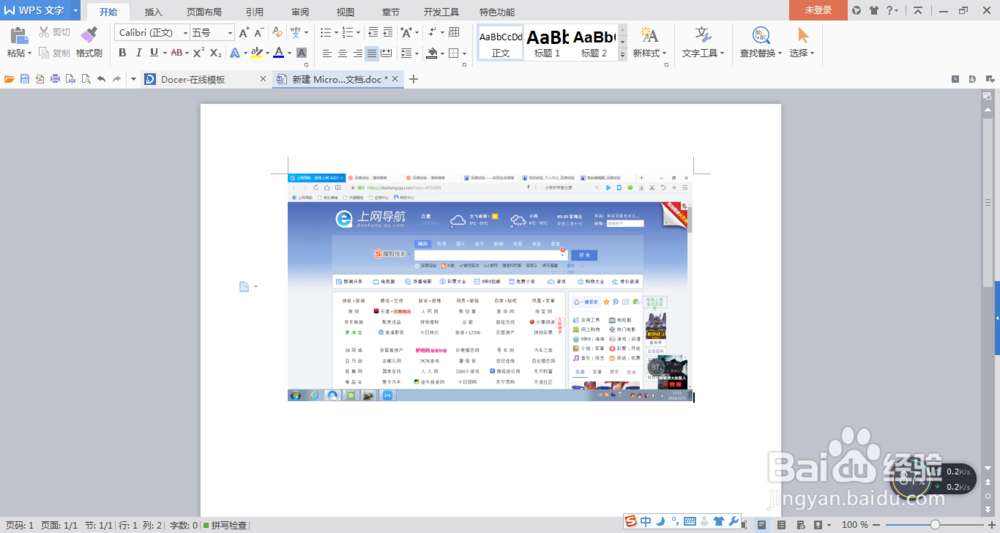Increase font size with the A+ icon
Image resolution: width=1000 pixels, height=533 pixels.
pos(244,33)
